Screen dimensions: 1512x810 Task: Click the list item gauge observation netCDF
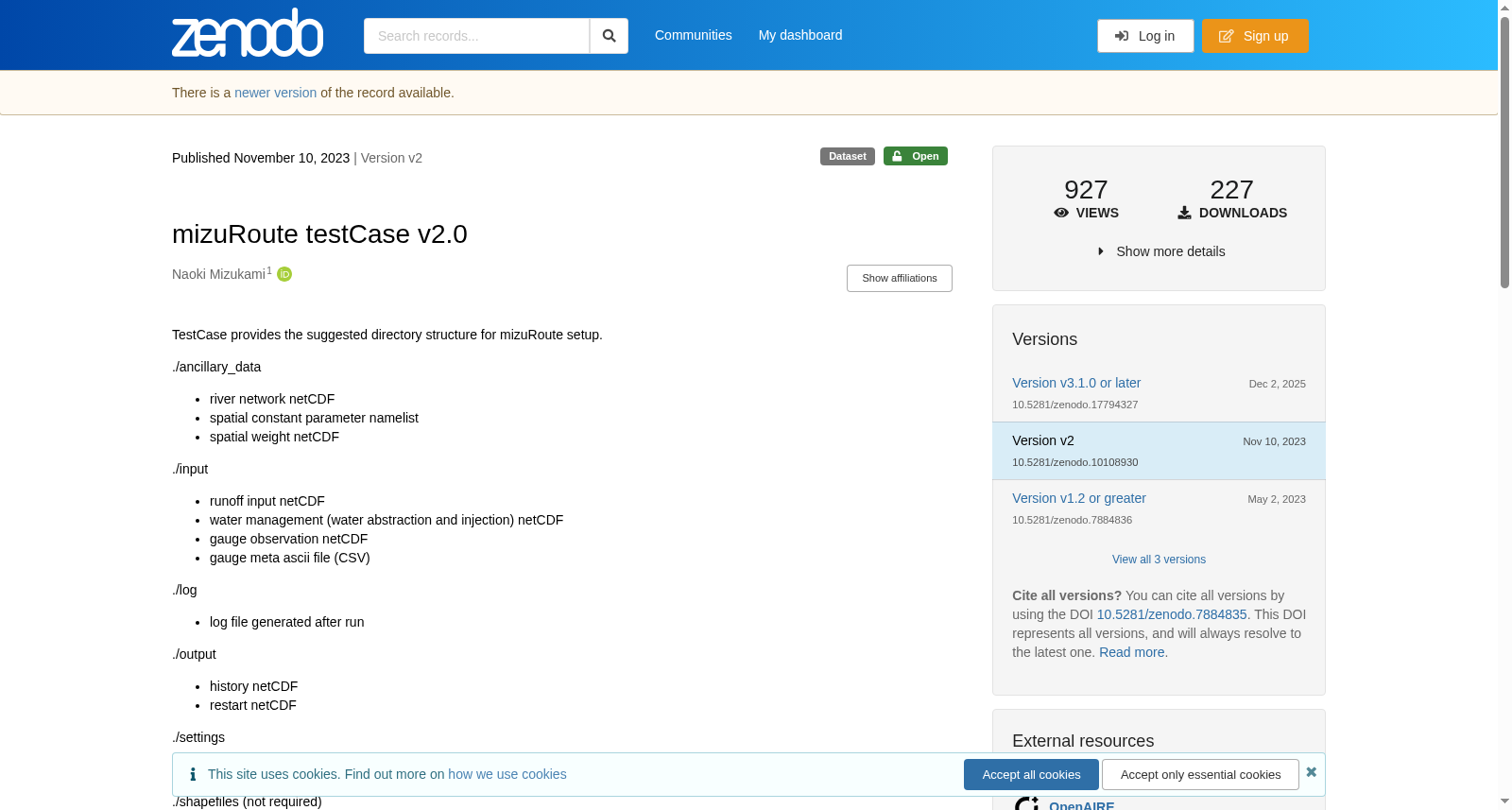tap(288, 539)
